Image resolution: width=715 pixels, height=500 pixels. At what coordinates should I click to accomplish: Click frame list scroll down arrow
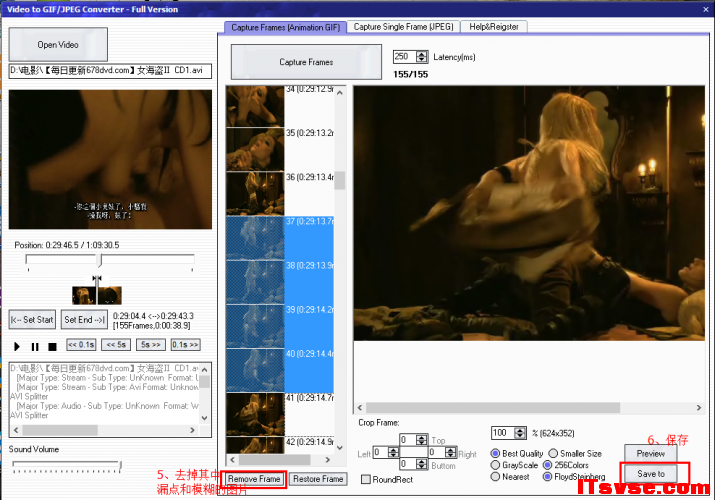click(x=340, y=448)
